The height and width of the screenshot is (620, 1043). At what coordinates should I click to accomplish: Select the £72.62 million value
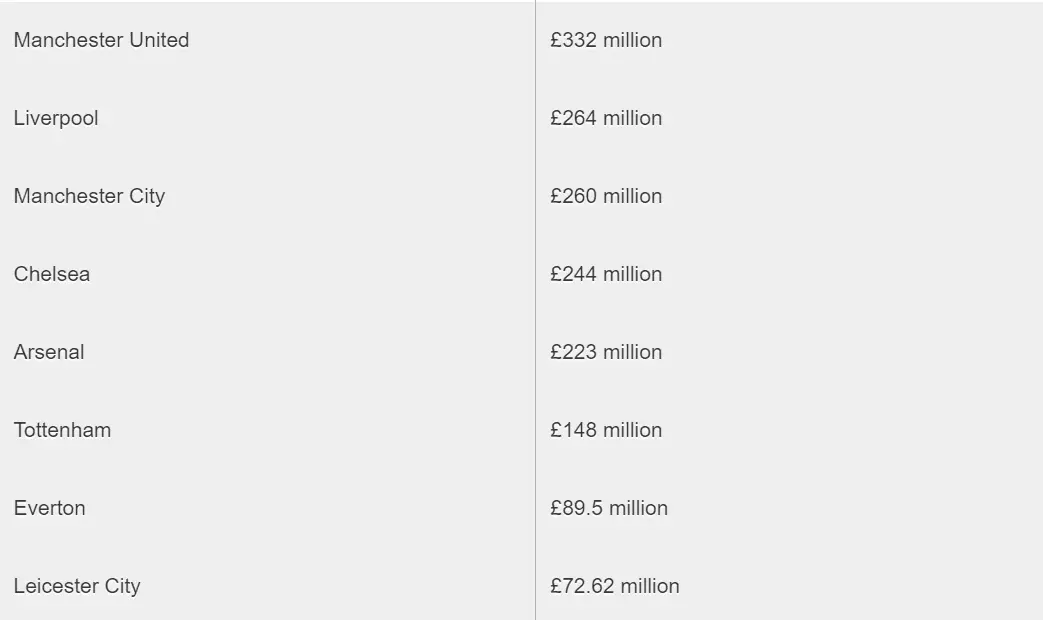tap(615, 586)
